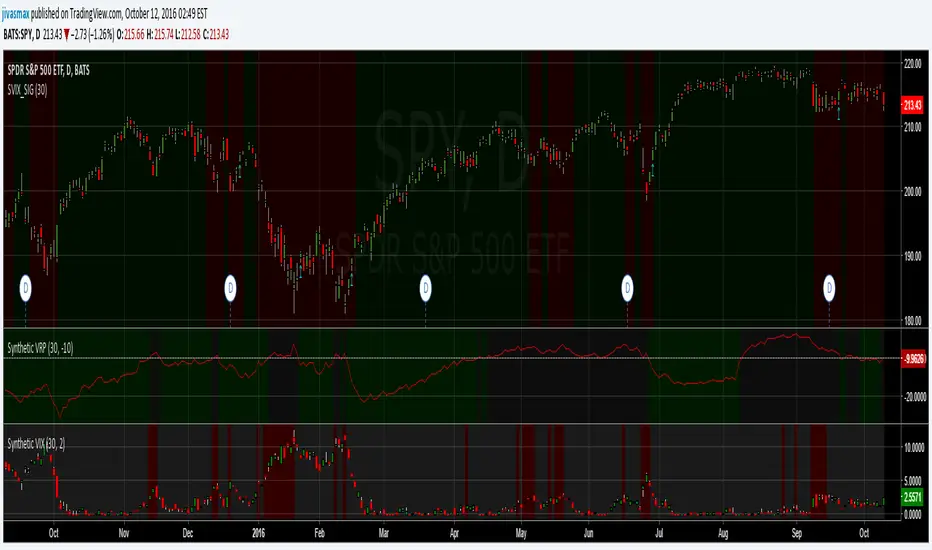Click the BATS:SPY, D symbol header
The height and width of the screenshot is (550, 932).
22,34
